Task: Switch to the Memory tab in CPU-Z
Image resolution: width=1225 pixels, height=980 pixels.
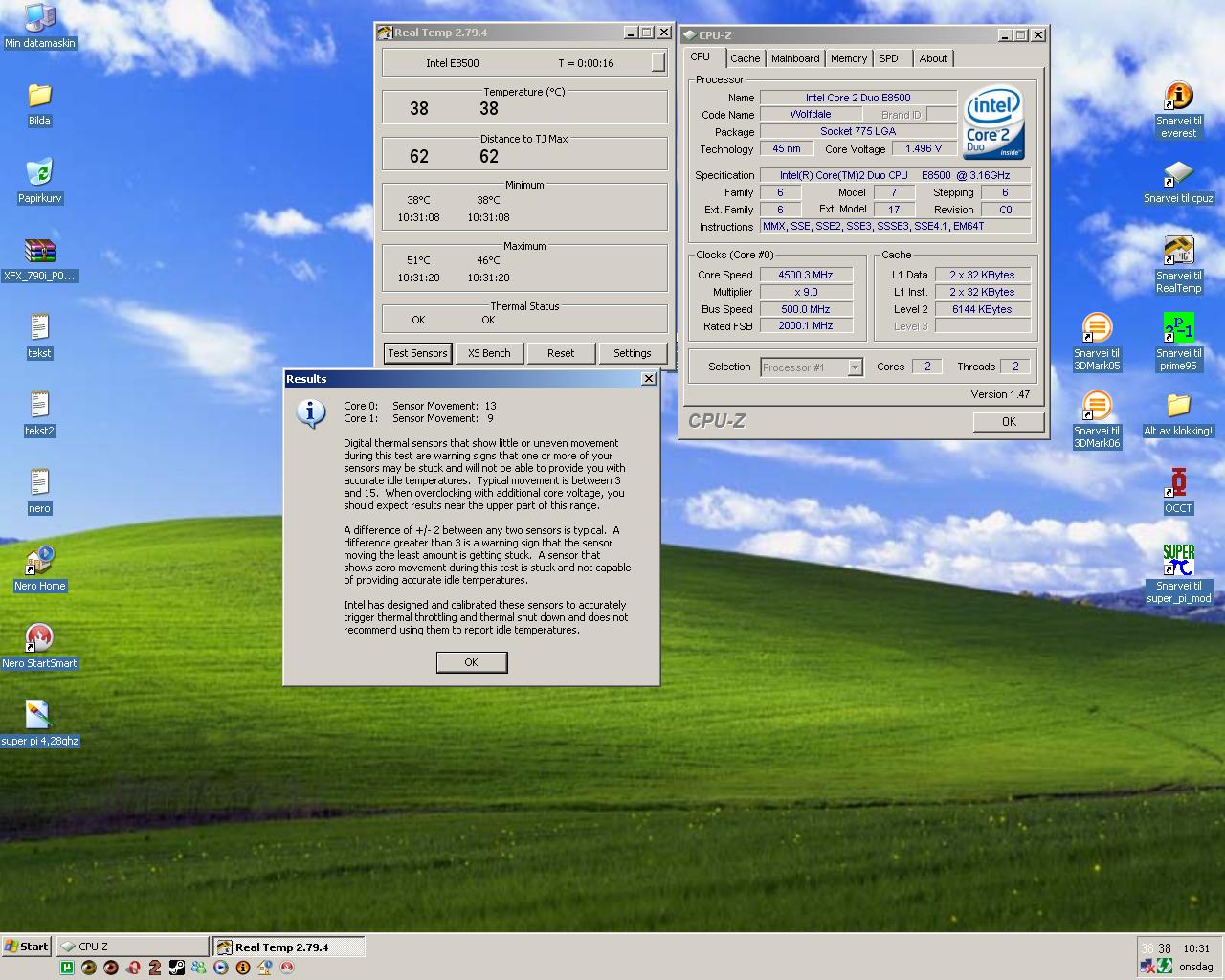Action: click(849, 58)
